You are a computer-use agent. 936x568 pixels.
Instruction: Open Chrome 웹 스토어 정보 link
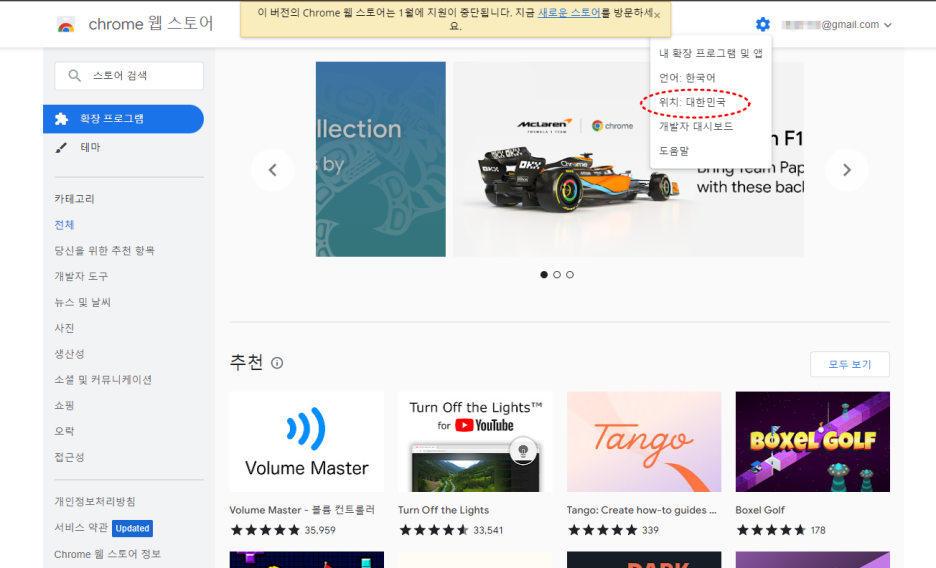click(107, 554)
